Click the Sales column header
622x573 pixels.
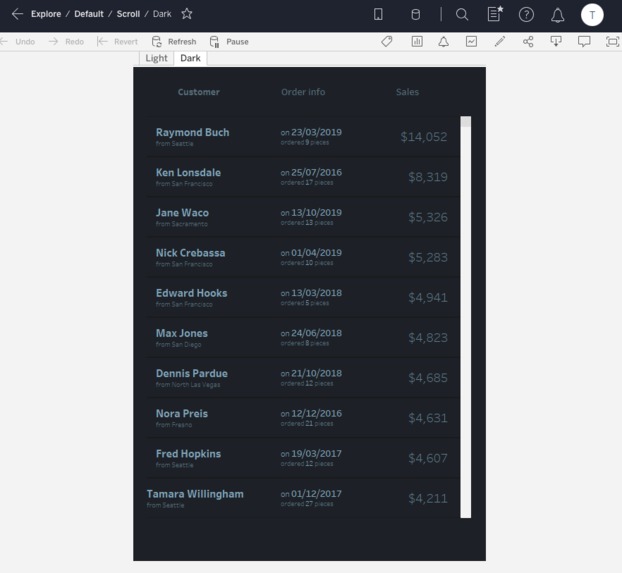coord(407,92)
